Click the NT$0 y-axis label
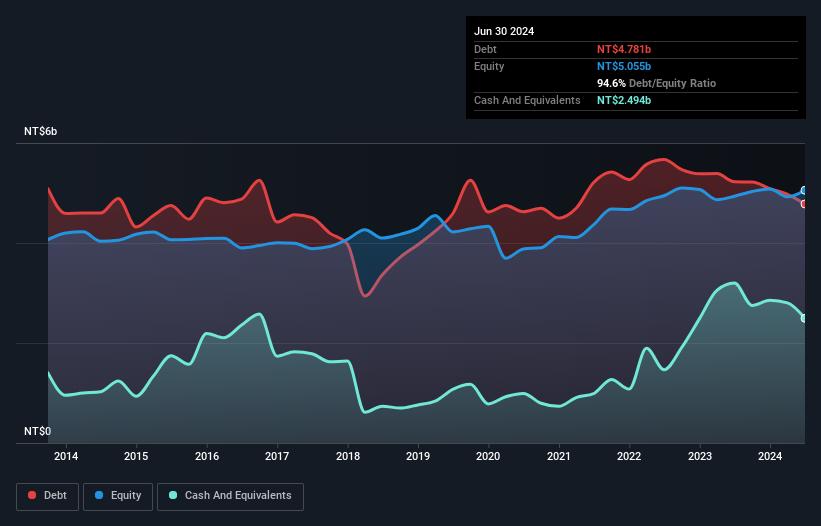 tap(38, 431)
